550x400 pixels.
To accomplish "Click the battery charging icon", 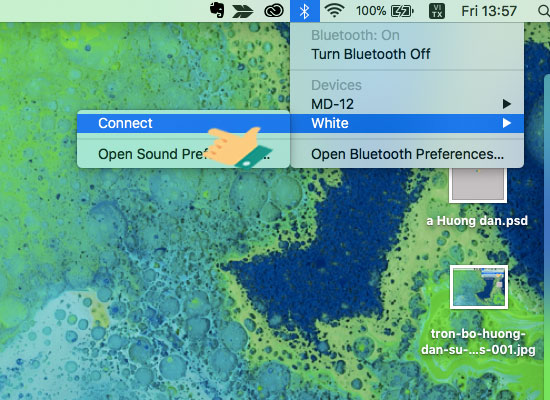I will [402, 11].
